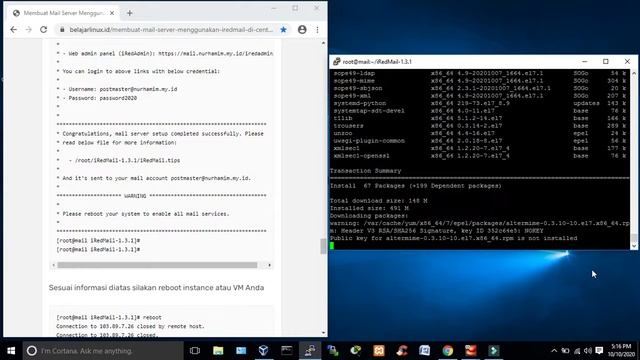This screenshot has width=640, height=360.
Task: Switch to the PuTTY taskbar icon
Action: click(310, 351)
